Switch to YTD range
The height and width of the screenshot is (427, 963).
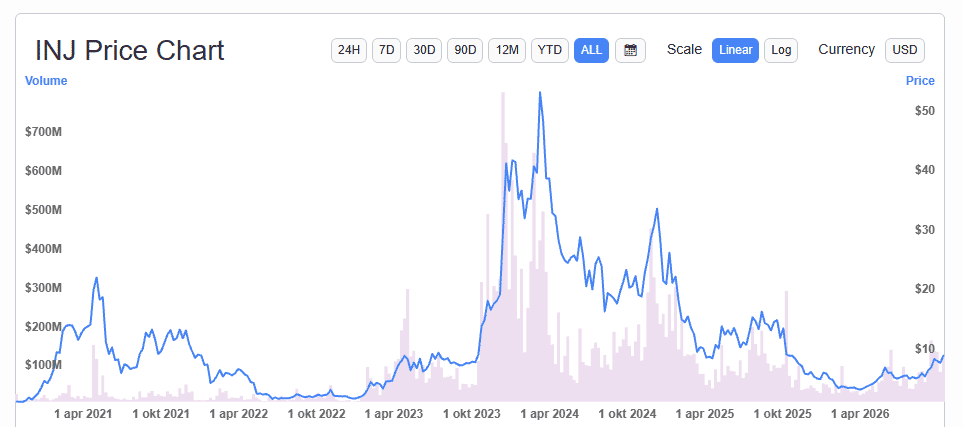tap(550, 50)
